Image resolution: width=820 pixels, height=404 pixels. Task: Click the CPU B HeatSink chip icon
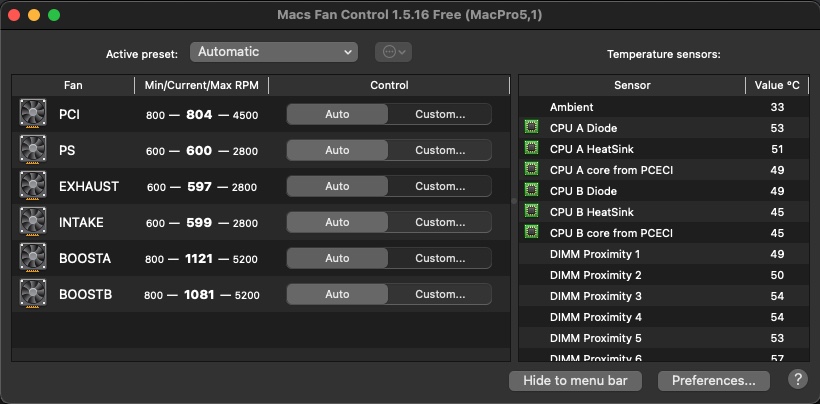[x=532, y=212]
